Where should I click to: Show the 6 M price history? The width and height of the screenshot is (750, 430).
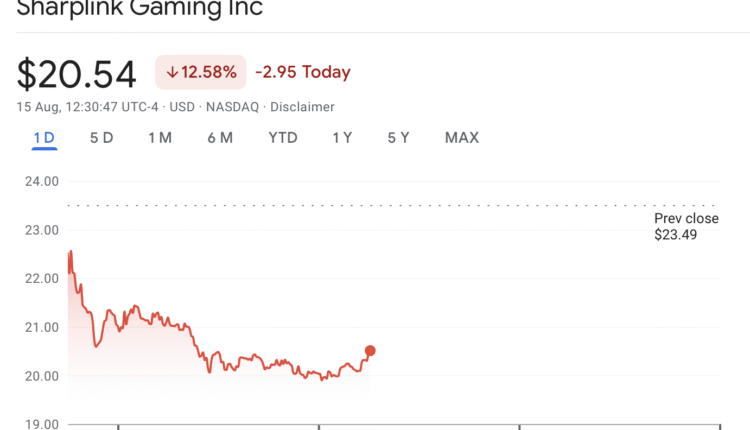pos(220,138)
